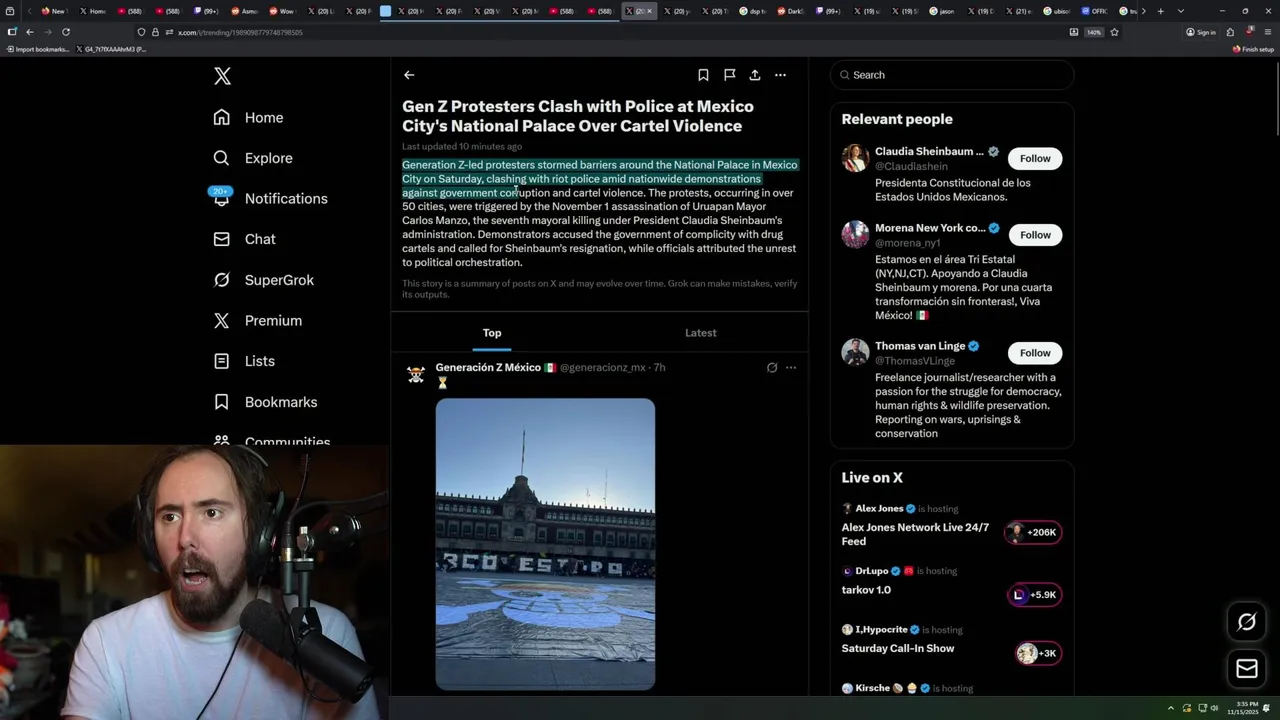Go back using browser back arrow
The image size is (1280, 720).
pyautogui.click(x=29, y=32)
